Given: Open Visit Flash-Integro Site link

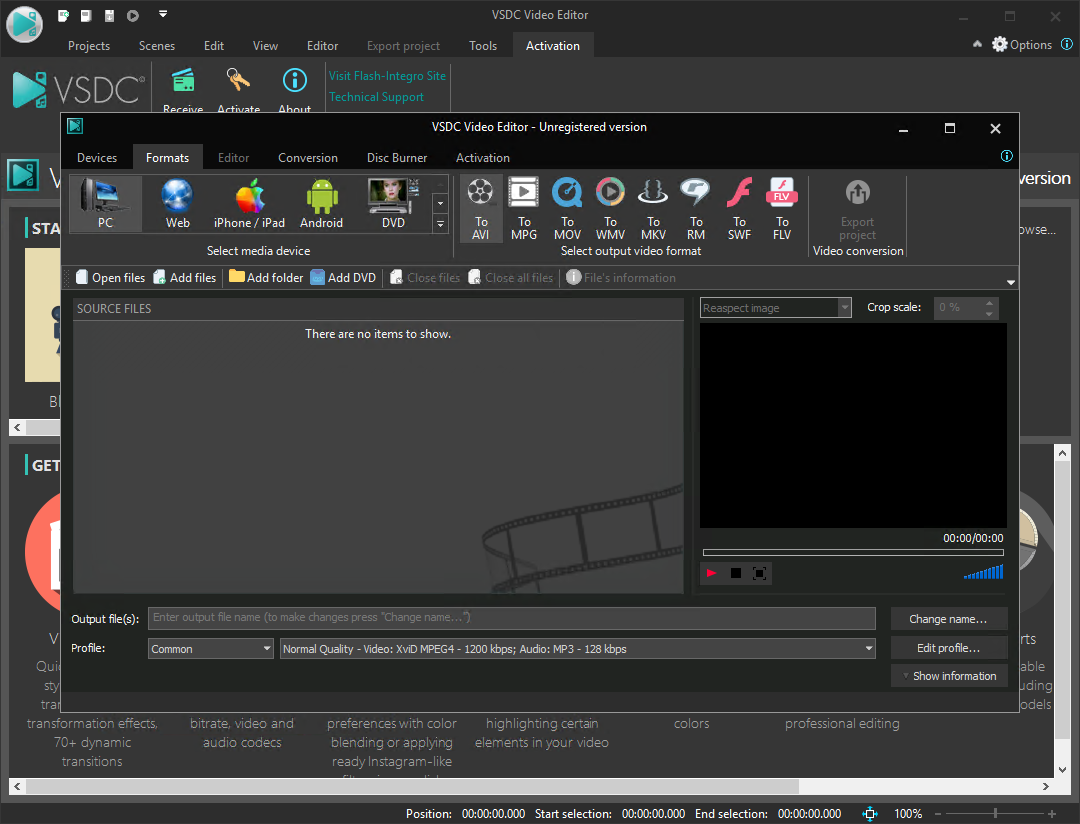Looking at the screenshot, I should click(x=387, y=76).
